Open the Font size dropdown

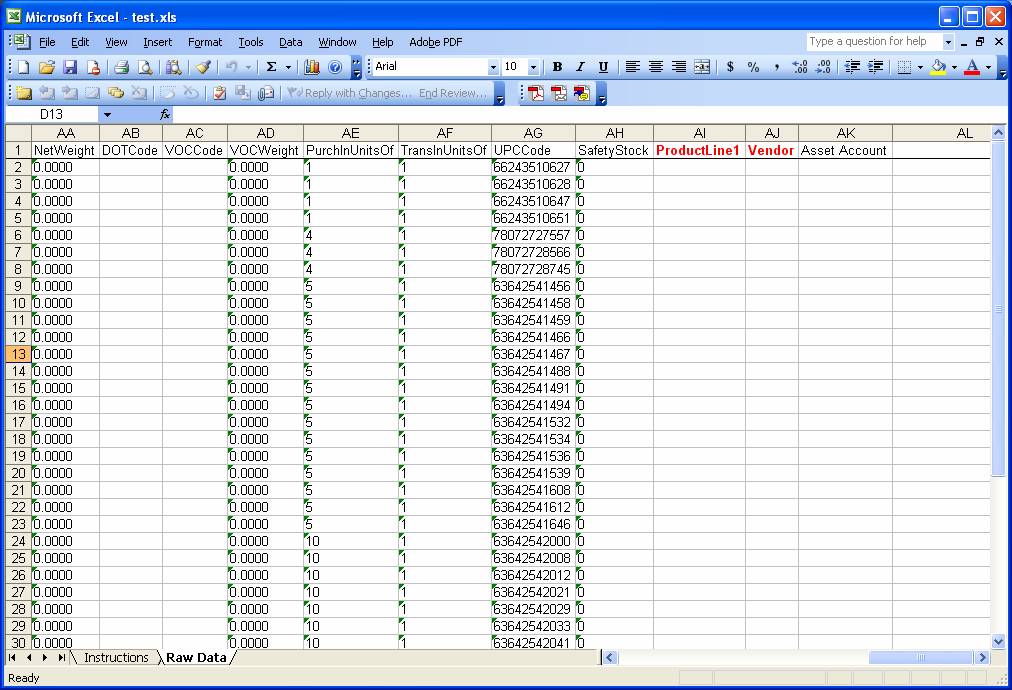pyautogui.click(x=533, y=67)
